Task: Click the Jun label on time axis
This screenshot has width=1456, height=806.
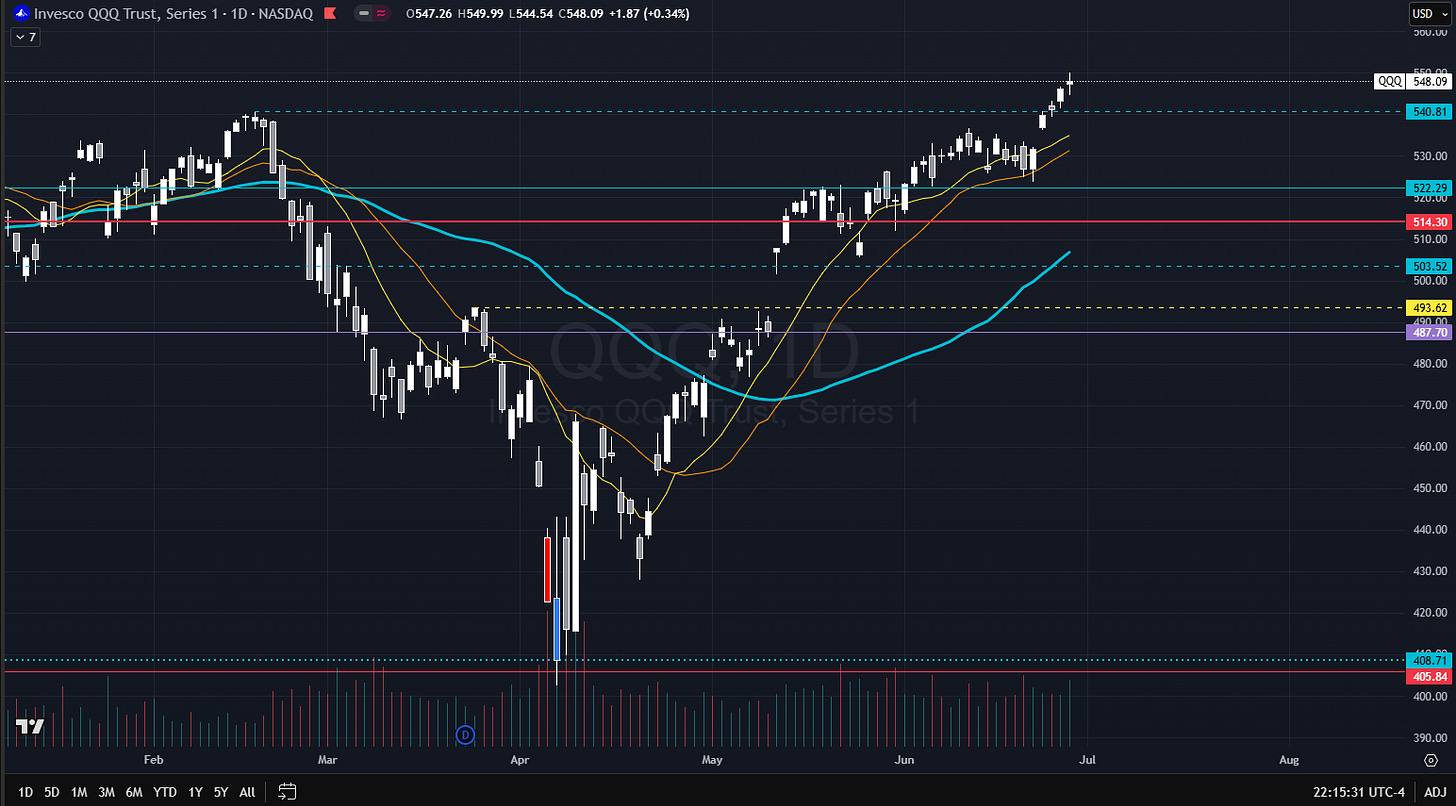Action: pos(902,760)
